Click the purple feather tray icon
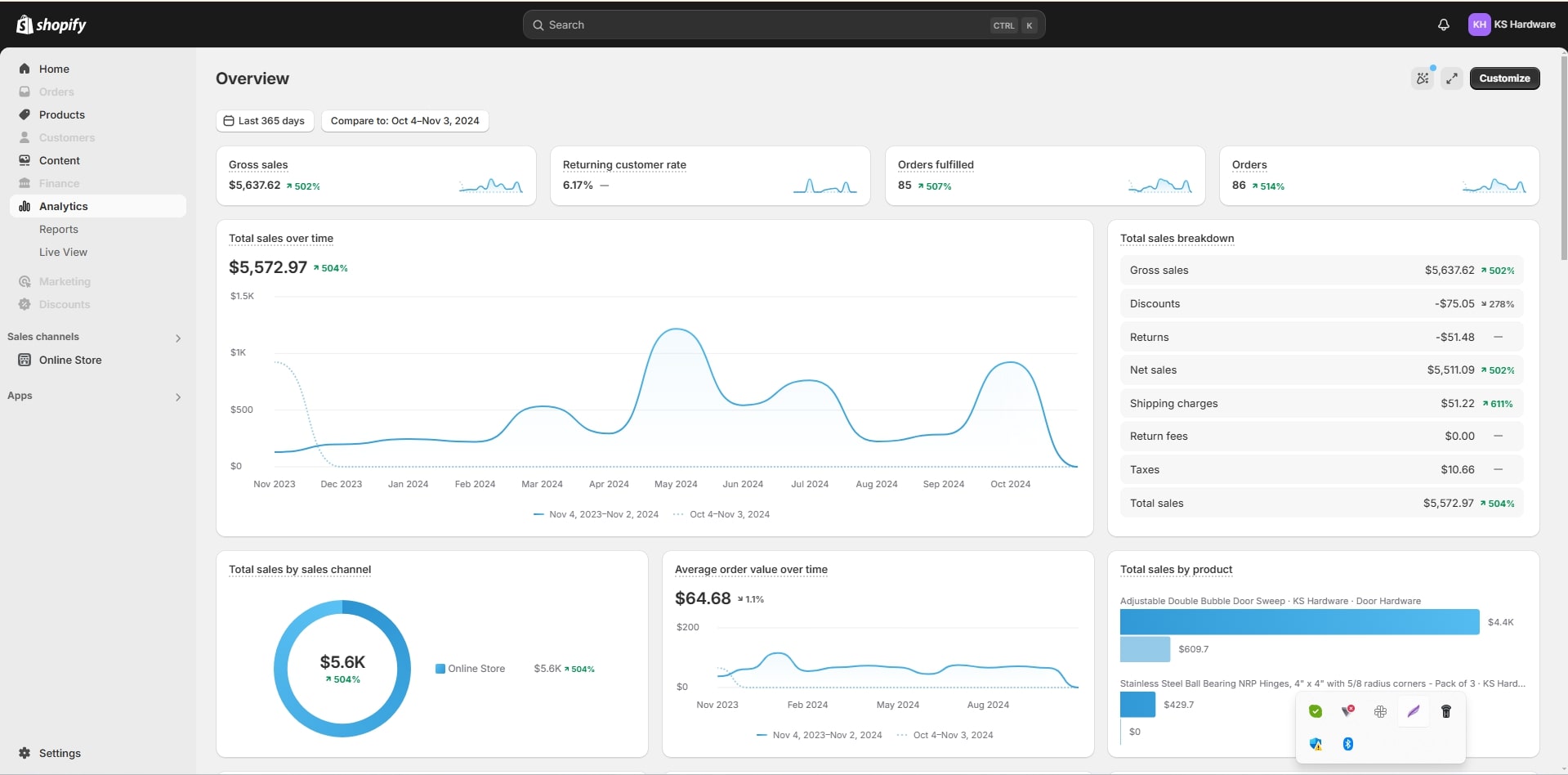Image resolution: width=1568 pixels, height=775 pixels. pos(1413,711)
